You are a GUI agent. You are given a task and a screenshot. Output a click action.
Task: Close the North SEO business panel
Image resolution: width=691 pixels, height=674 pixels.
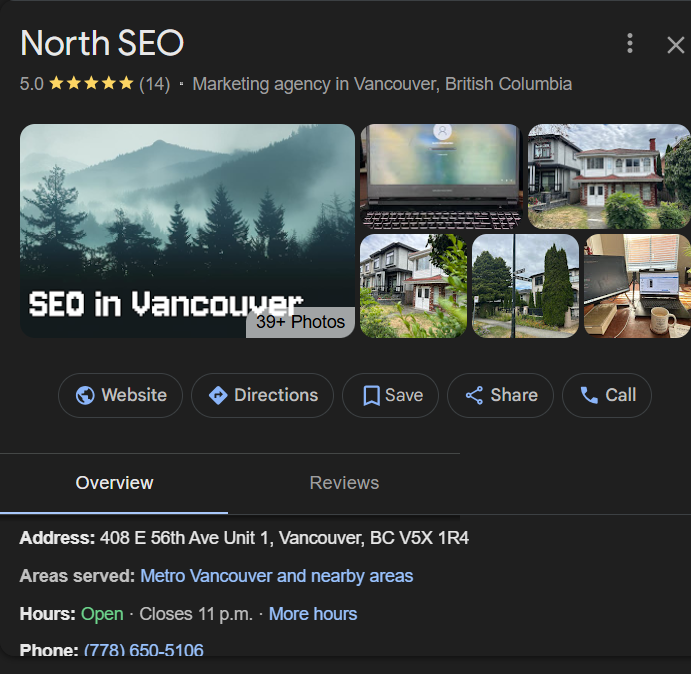pyautogui.click(x=675, y=44)
